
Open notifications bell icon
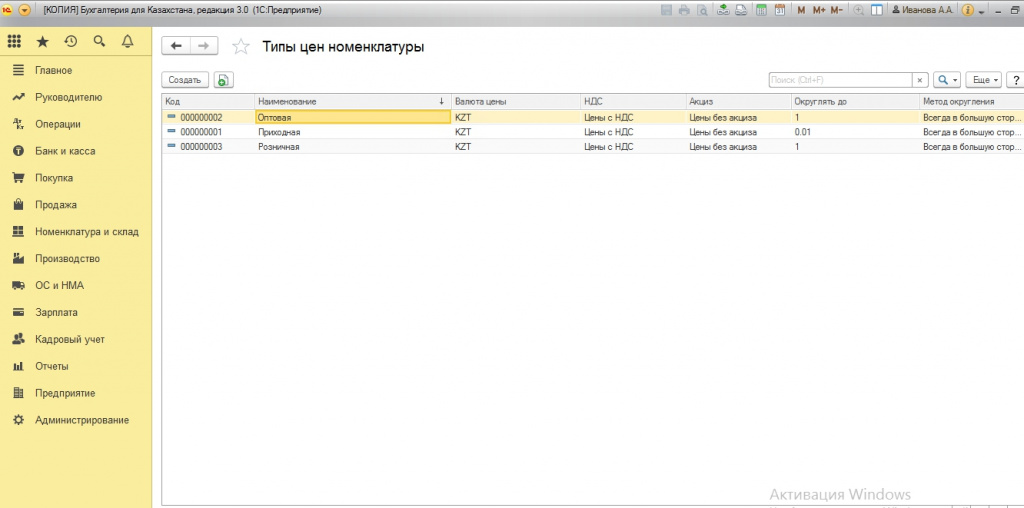[x=127, y=42]
